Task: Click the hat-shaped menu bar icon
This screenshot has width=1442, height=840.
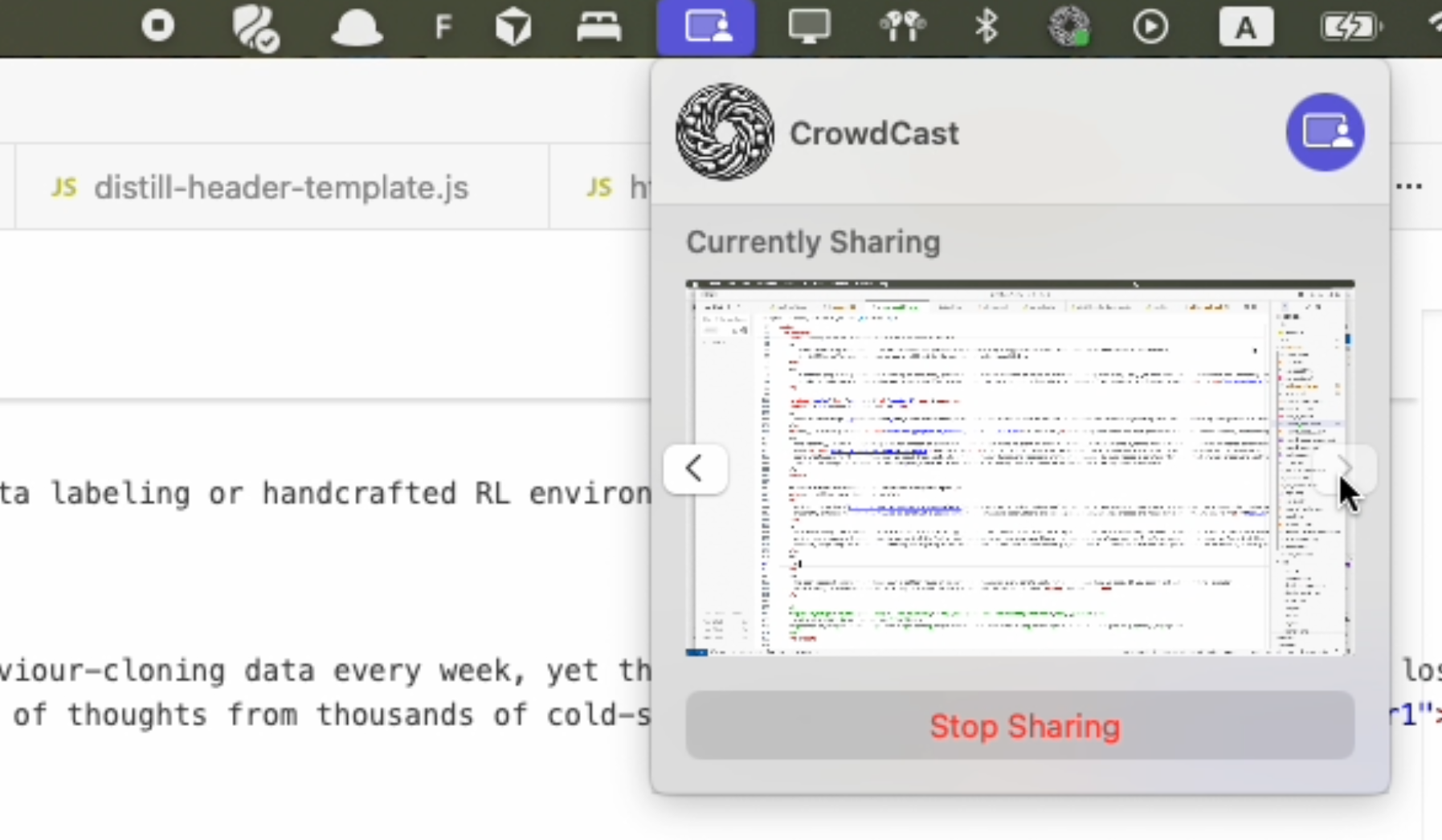Action: [357, 28]
